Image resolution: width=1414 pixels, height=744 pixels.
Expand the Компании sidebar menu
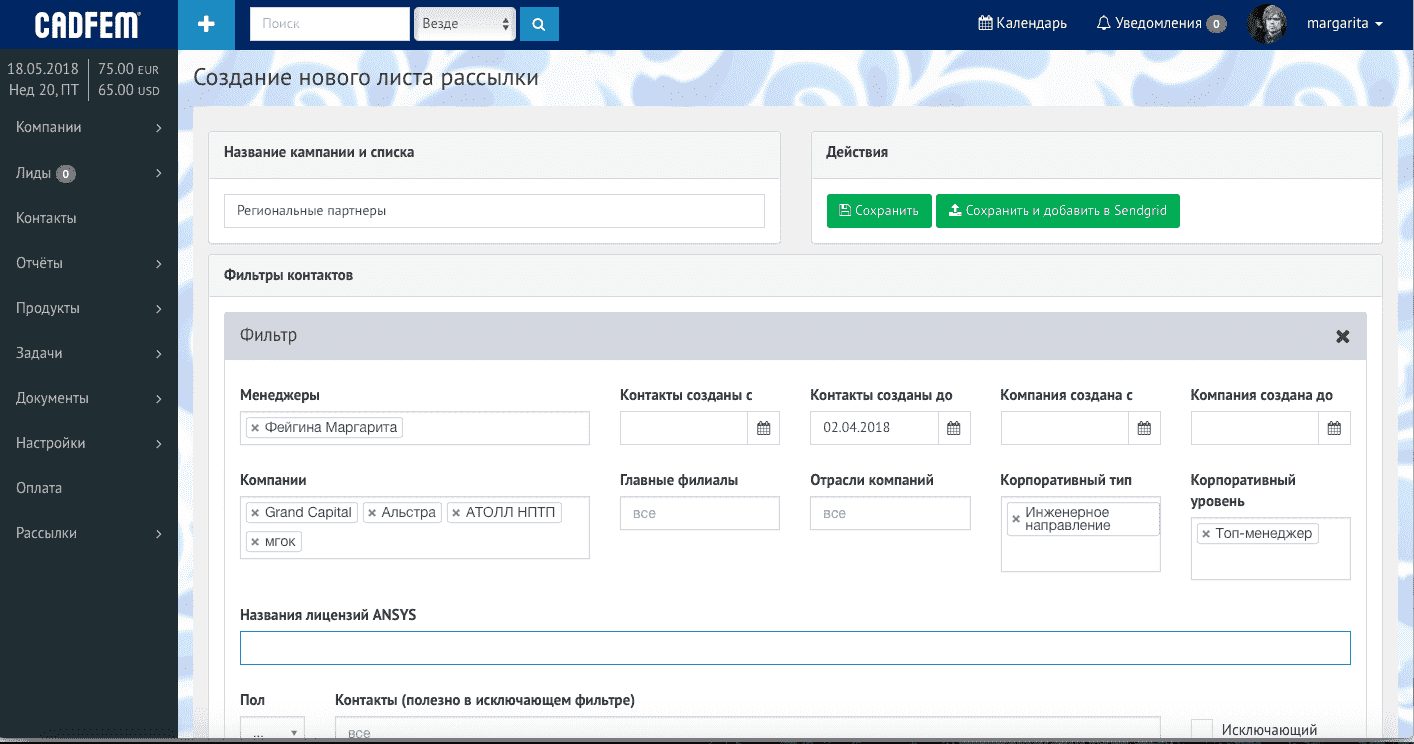point(89,127)
